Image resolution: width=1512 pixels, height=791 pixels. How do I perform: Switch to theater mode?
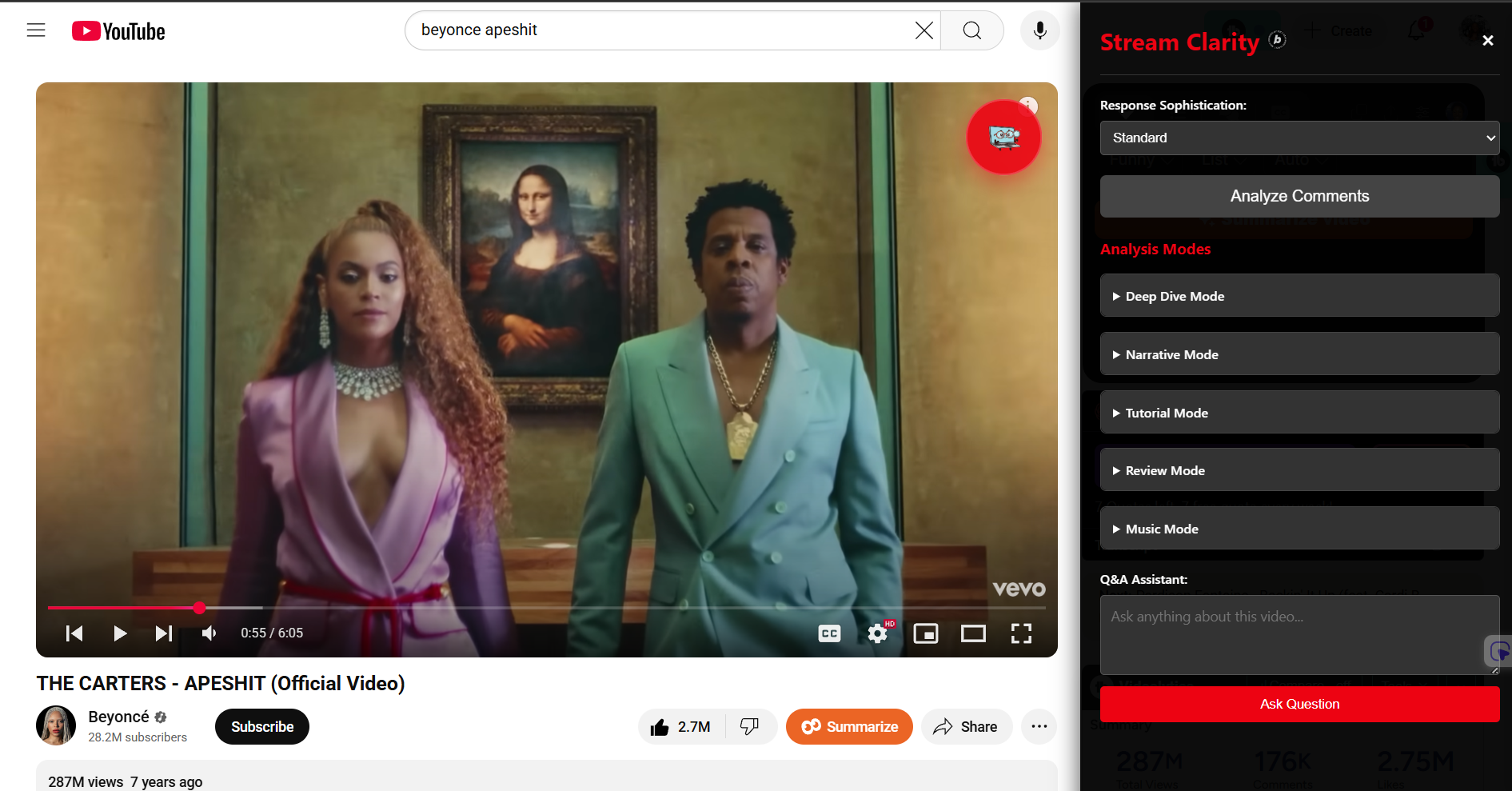[973, 633]
